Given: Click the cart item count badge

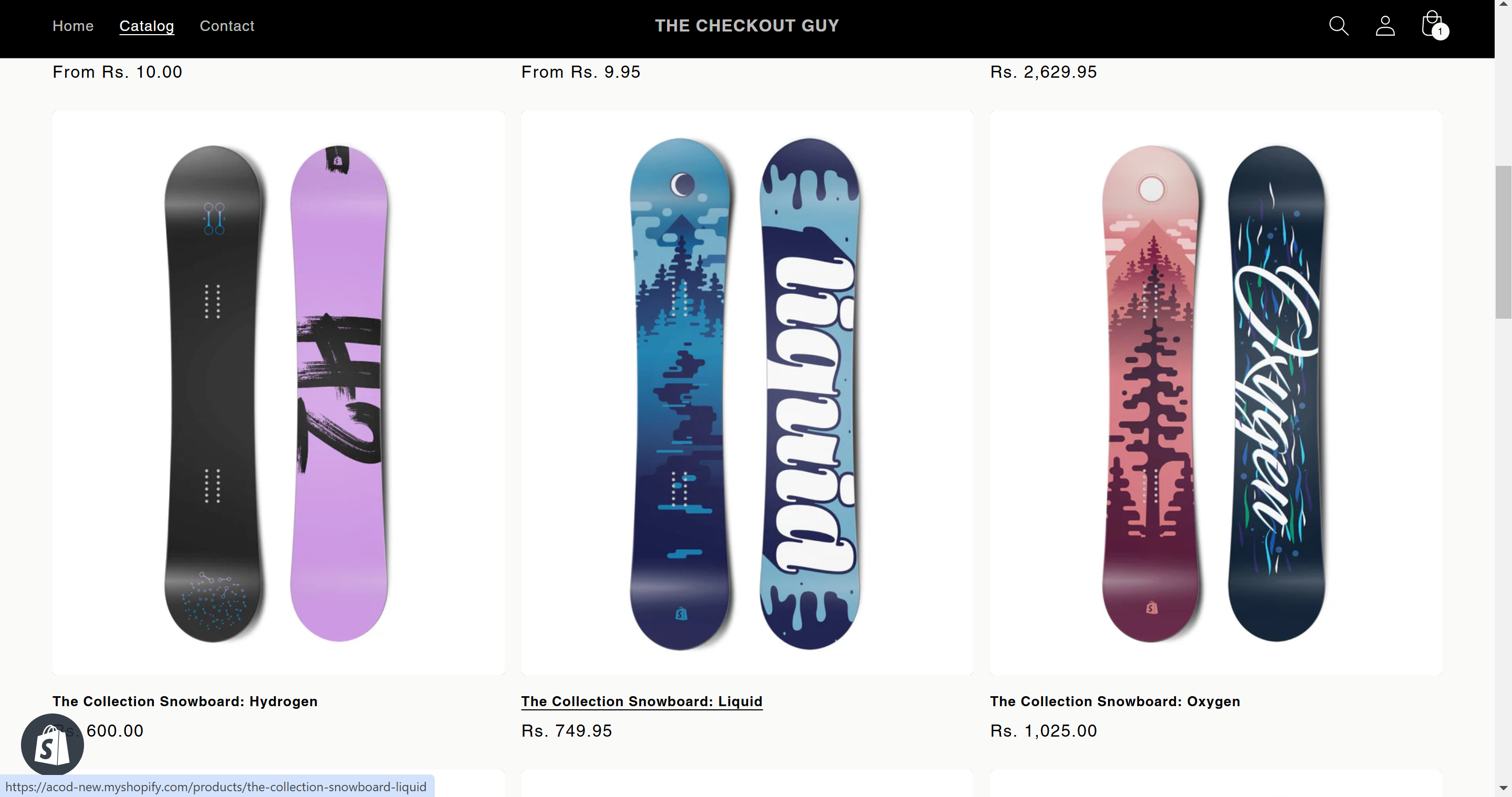Looking at the screenshot, I should click(1440, 32).
